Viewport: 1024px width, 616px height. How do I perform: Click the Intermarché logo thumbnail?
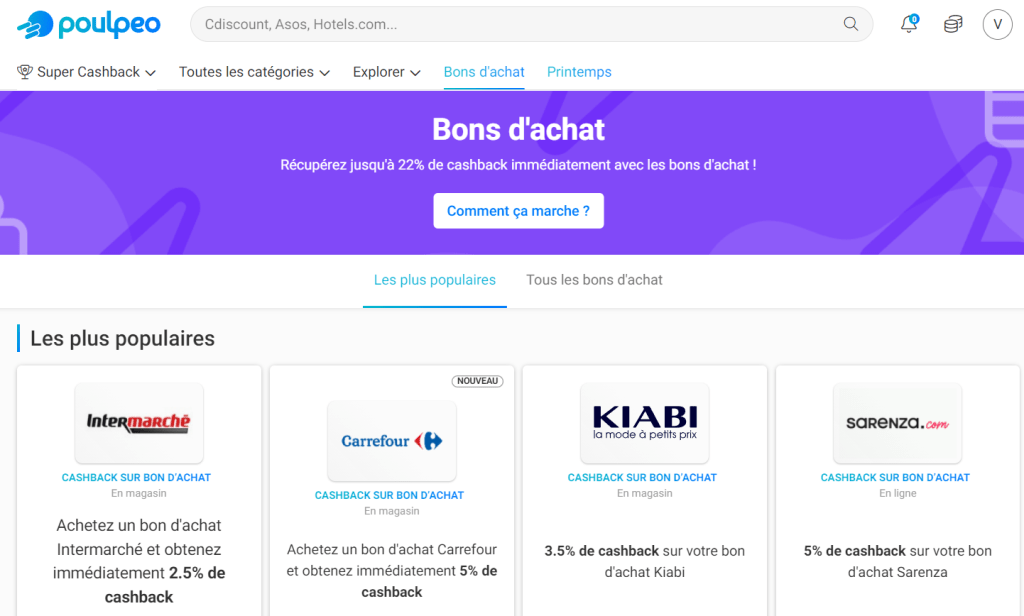pos(138,422)
